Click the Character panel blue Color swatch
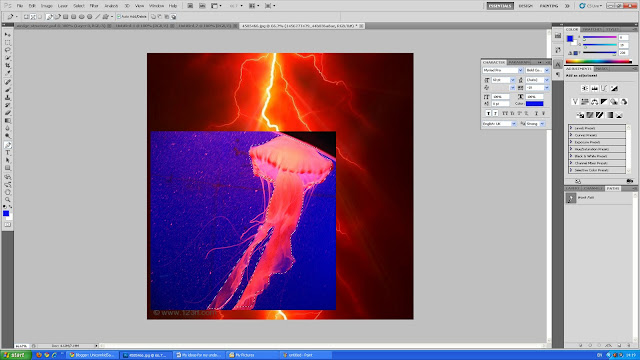Viewport: 640px width, 360px height. pos(535,104)
